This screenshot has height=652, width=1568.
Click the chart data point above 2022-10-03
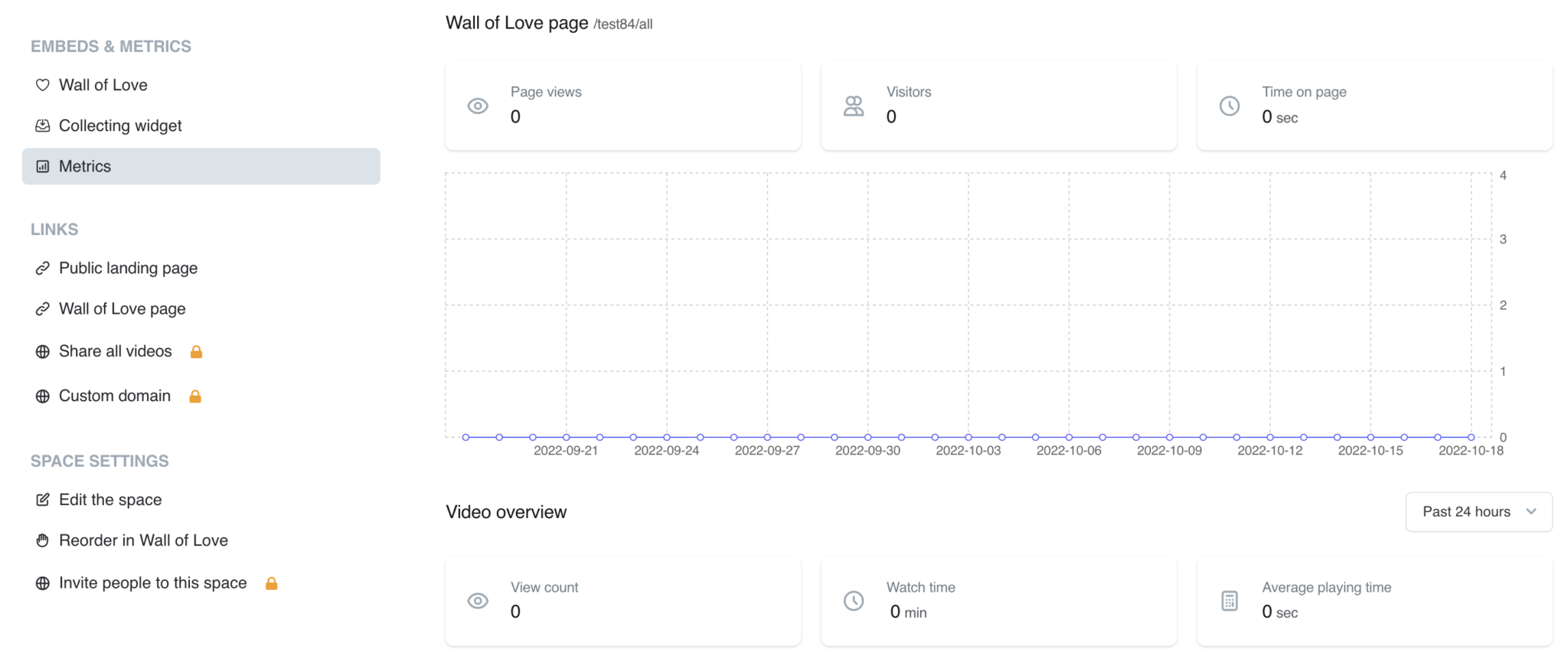969,437
